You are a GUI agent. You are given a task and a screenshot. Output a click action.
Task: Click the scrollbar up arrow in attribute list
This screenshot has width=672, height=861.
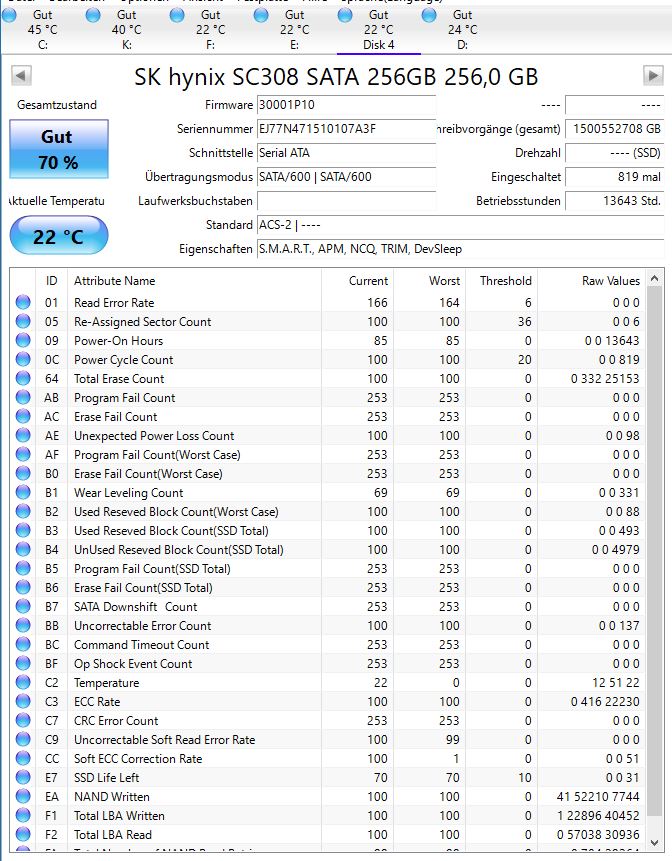654,278
